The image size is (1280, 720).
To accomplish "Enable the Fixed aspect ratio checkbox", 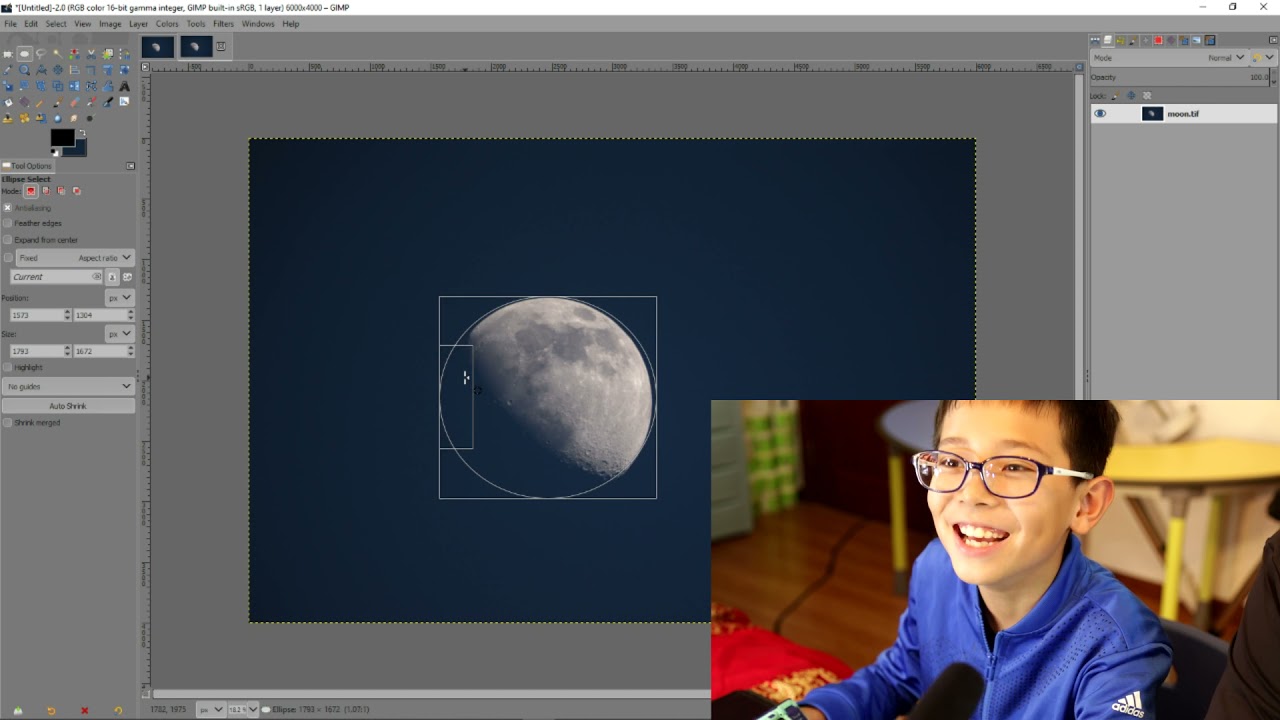I will point(7,258).
